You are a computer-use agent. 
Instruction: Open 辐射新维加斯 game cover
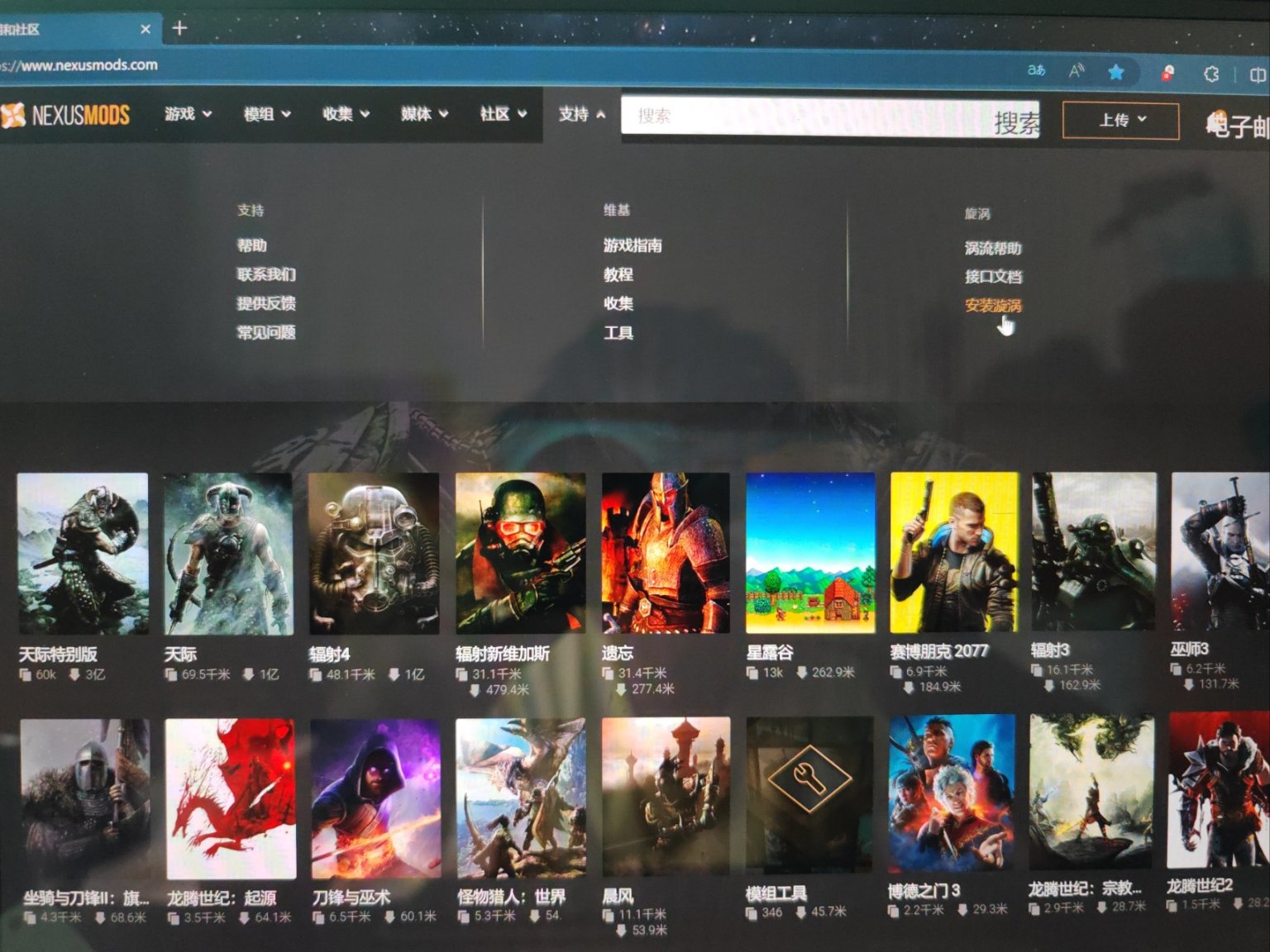(520, 553)
